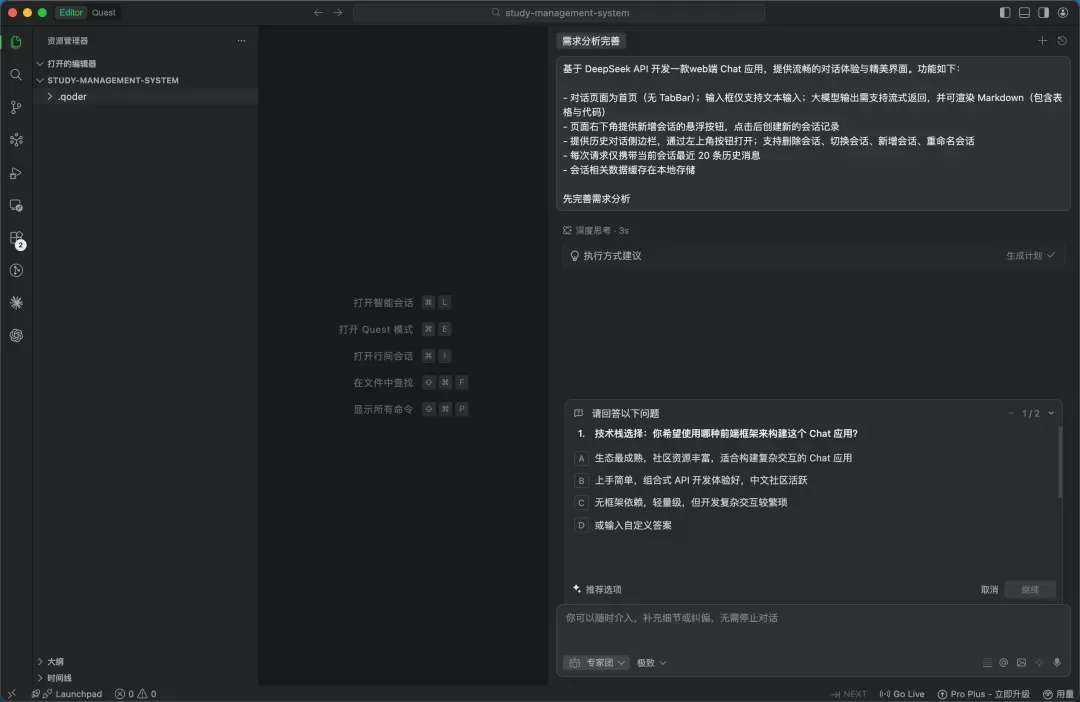Select answer option A
Screen dimensions: 1080x702
coord(581,458)
